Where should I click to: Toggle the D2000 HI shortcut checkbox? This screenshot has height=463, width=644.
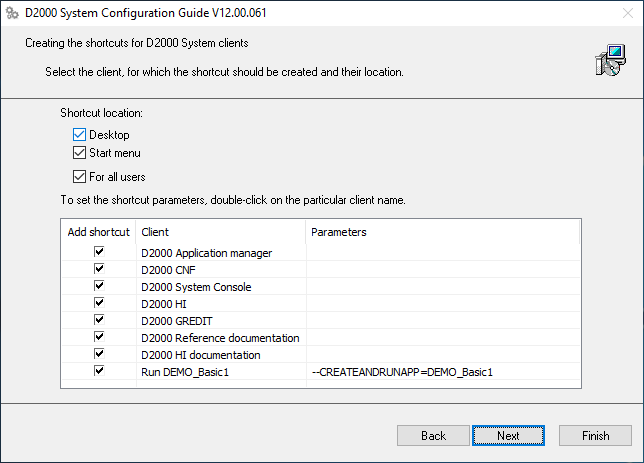[x=99, y=304]
